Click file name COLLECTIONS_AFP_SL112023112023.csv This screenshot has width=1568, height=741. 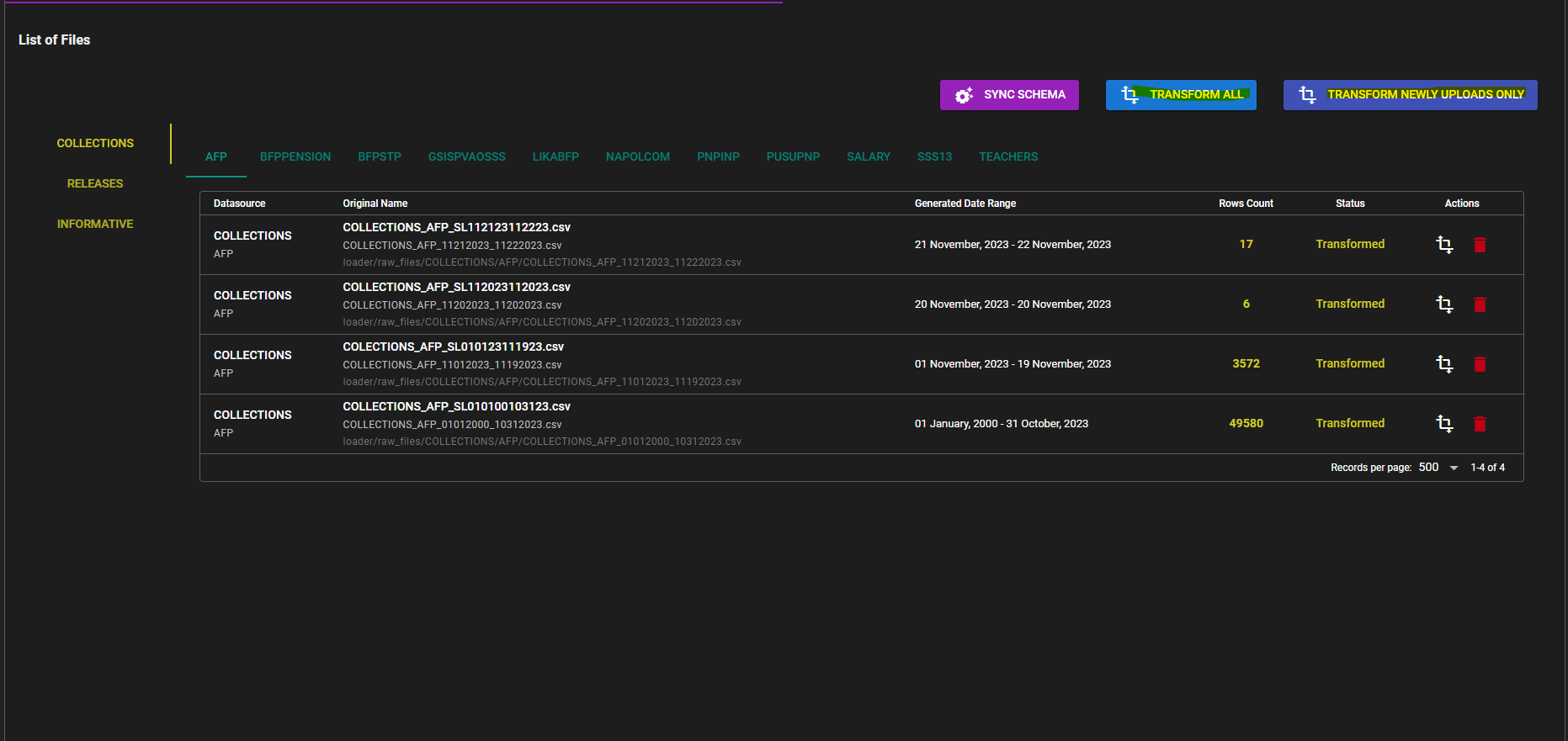point(456,288)
